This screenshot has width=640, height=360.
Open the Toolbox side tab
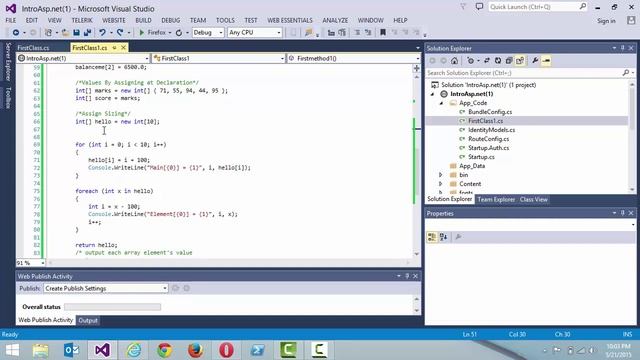pos(8,97)
